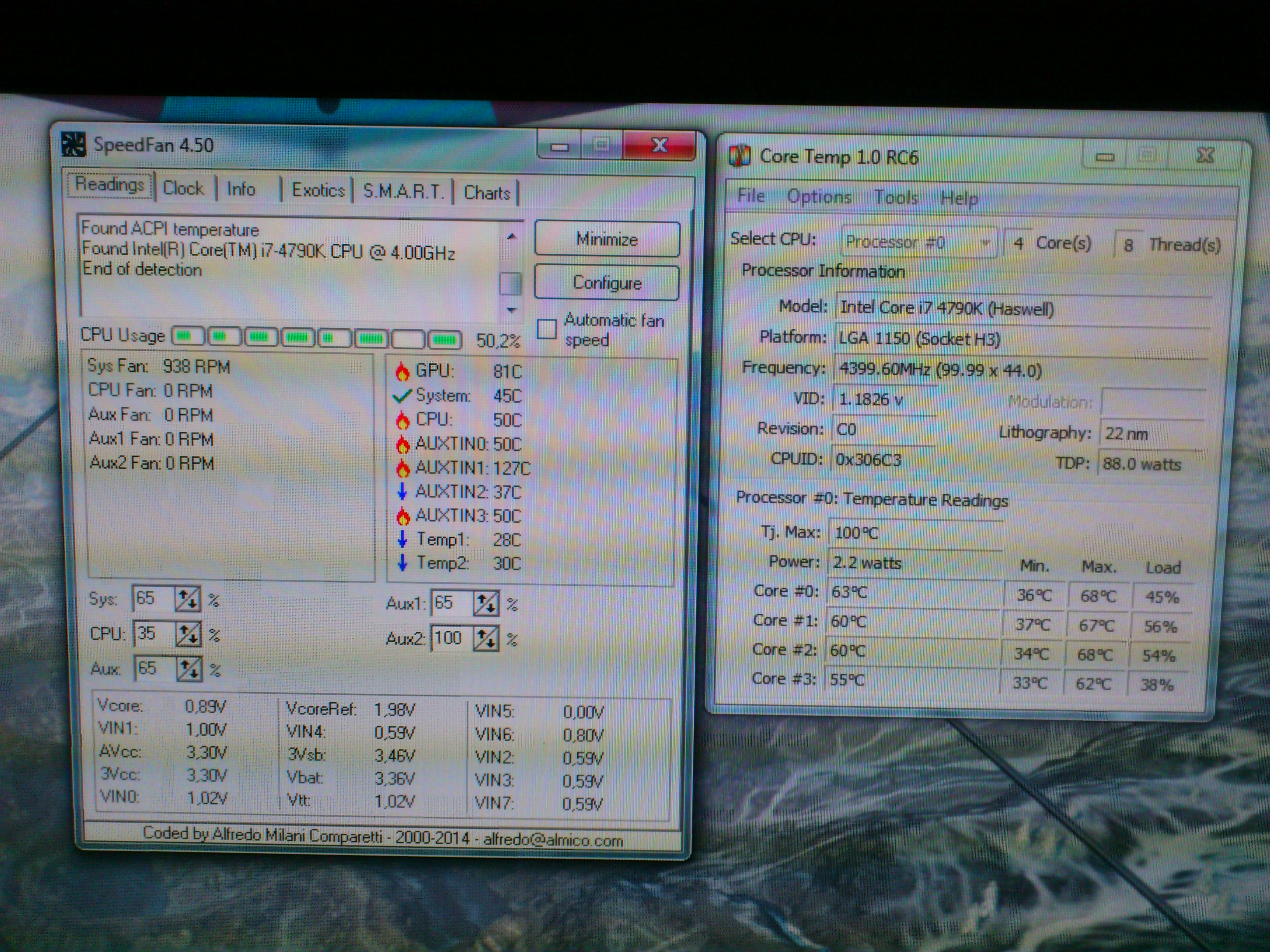1270x952 pixels.
Task: Minimize the Core Temp window
Action: [x=1105, y=156]
